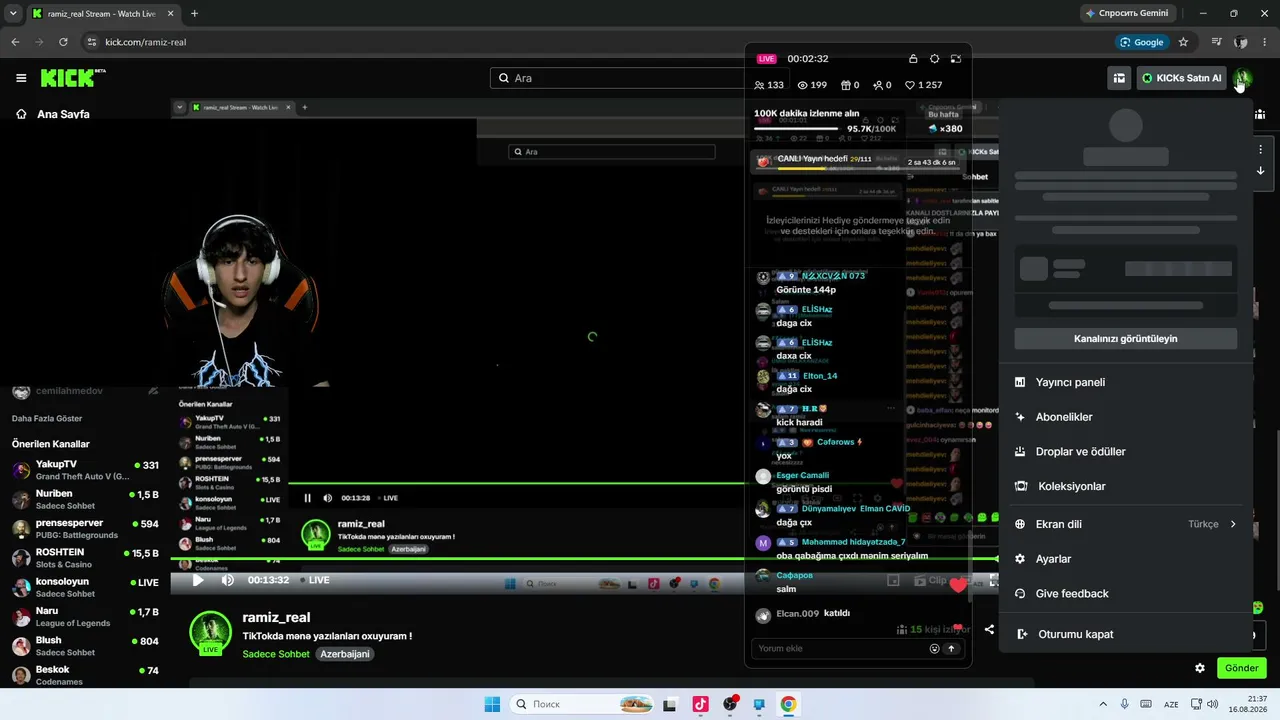This screenshot has height=720, width=1280.
Task: Click the Yorum ekle comment field
Action: (x=842, y=648)
